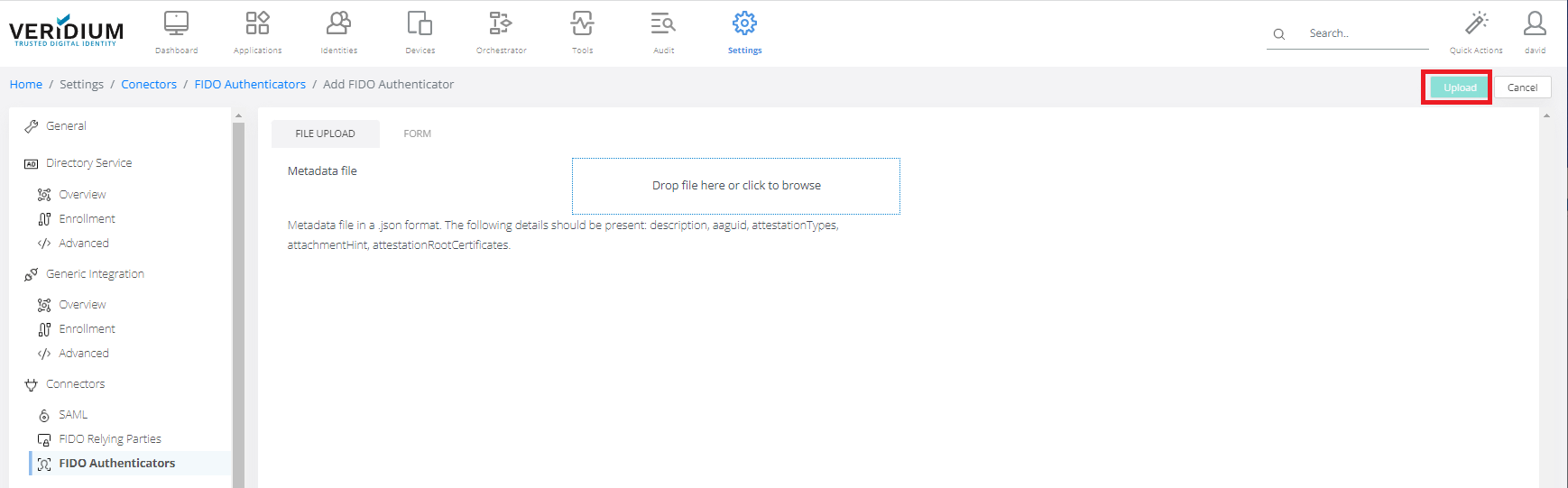Select FIDO Relying Parties in sidebar
The width and height of the screenshot is (1568, 488).
(x=109, y=439)
